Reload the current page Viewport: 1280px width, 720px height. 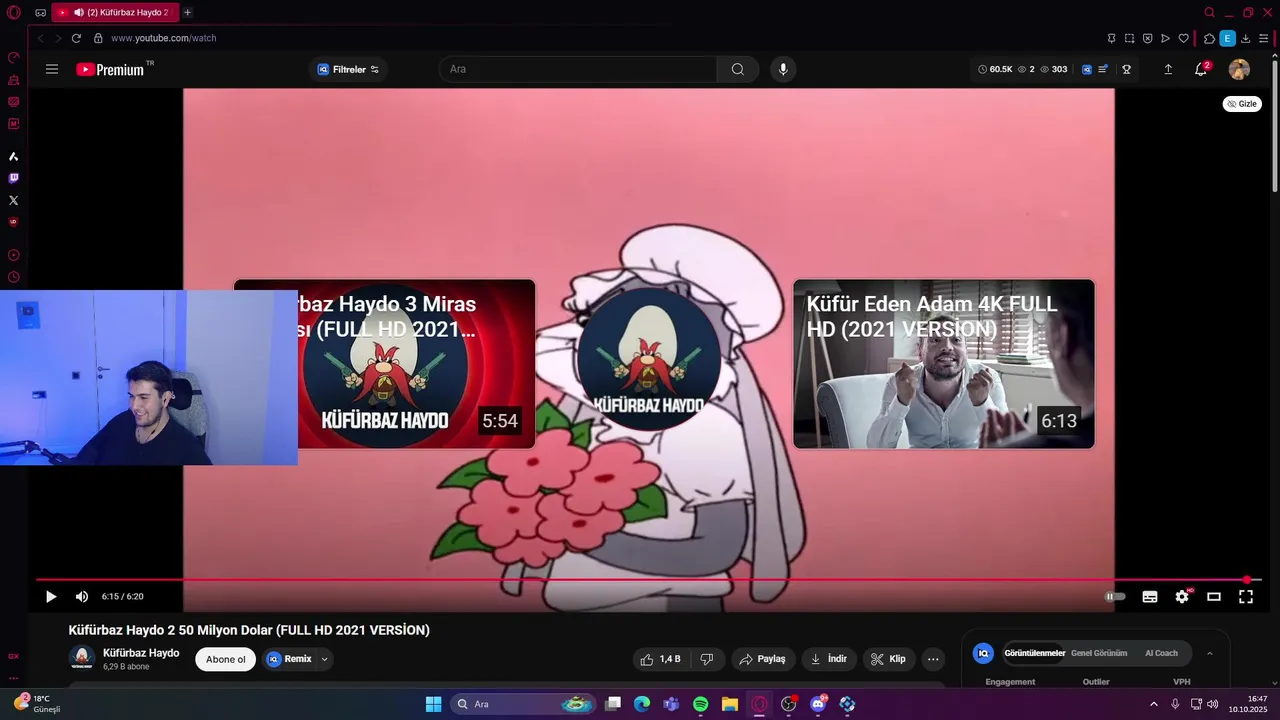coord(76,38)
